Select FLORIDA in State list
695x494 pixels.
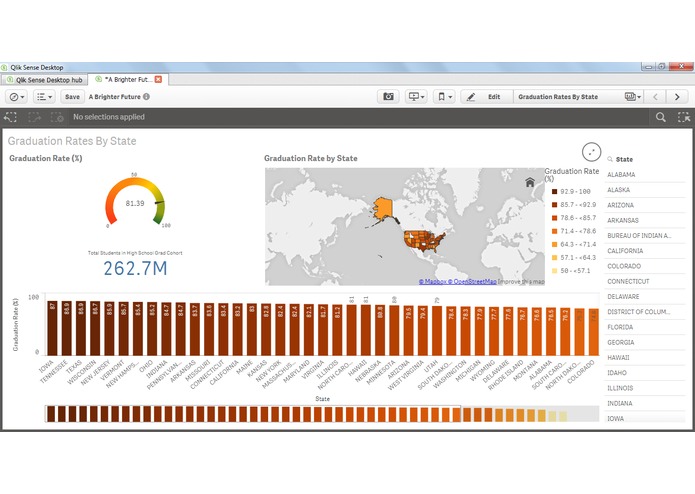(x=645, y=327)
